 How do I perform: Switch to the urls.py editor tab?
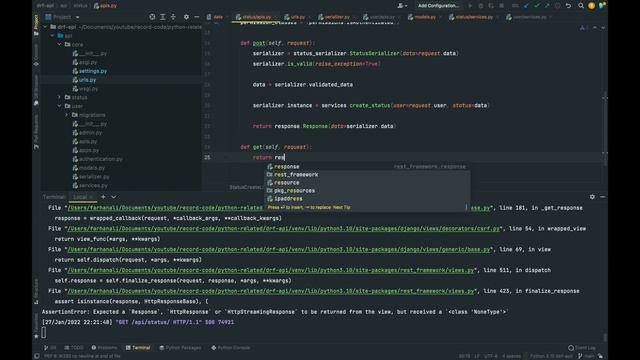[298, 17]
